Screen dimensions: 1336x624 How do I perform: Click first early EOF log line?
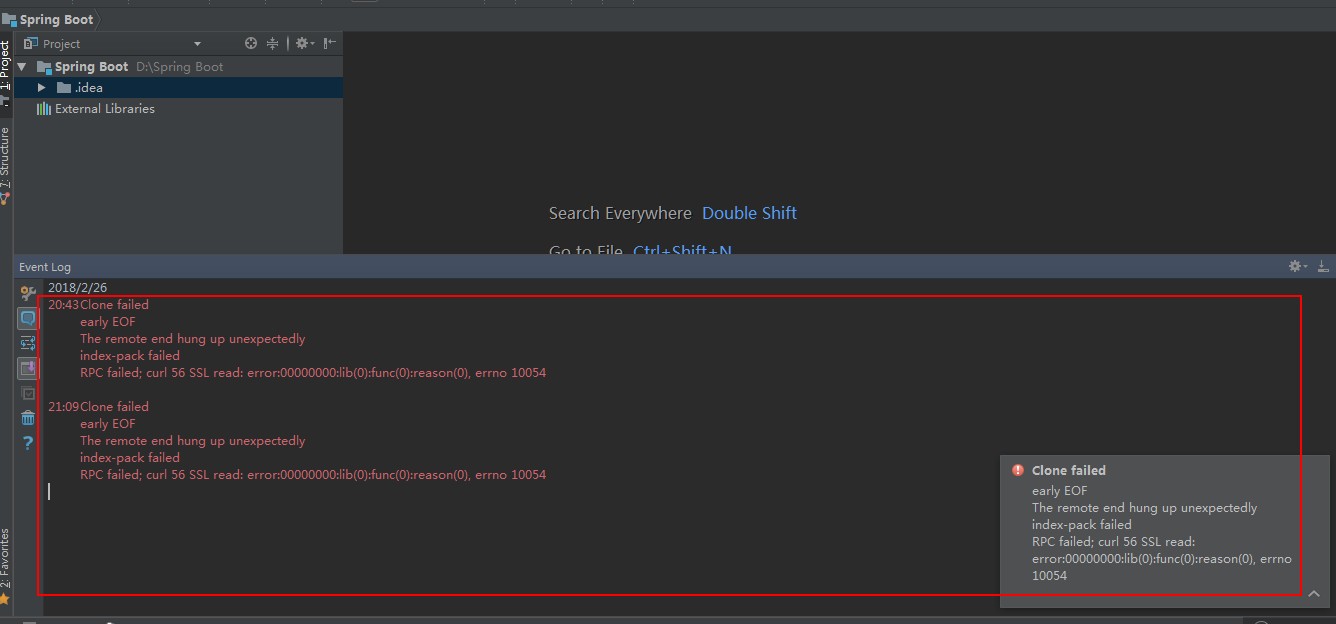pos(107,321)
